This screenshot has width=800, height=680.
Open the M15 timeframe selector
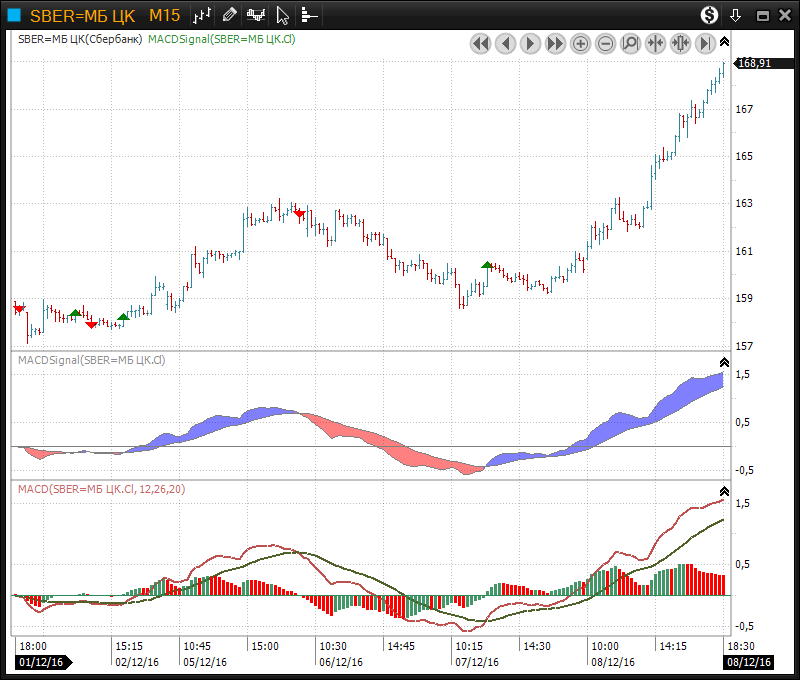pyautogui.click(x=164, y=15)
